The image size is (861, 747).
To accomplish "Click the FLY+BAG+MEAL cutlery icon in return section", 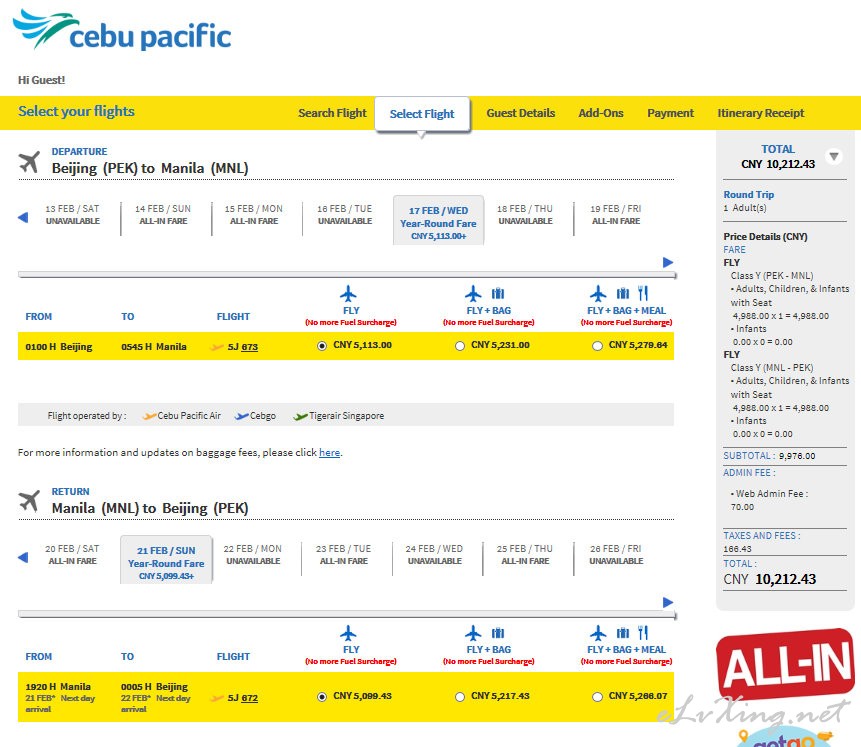I will click(643, 633).
